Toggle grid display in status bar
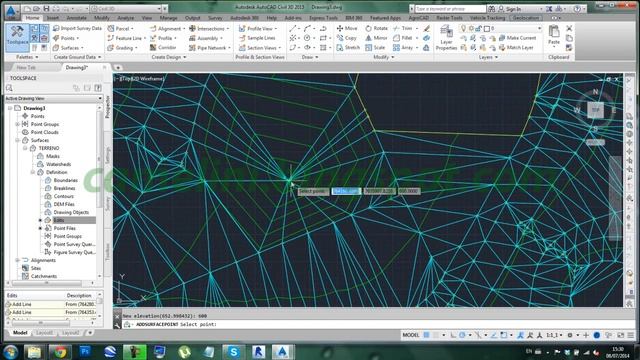The width and height of the screenshot is (640, 360). pos(426,335)
